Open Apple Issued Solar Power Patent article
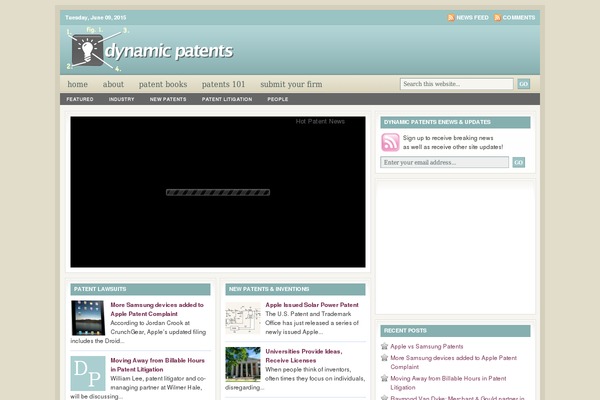The image size is (600, 400). [x=312, y=305]
